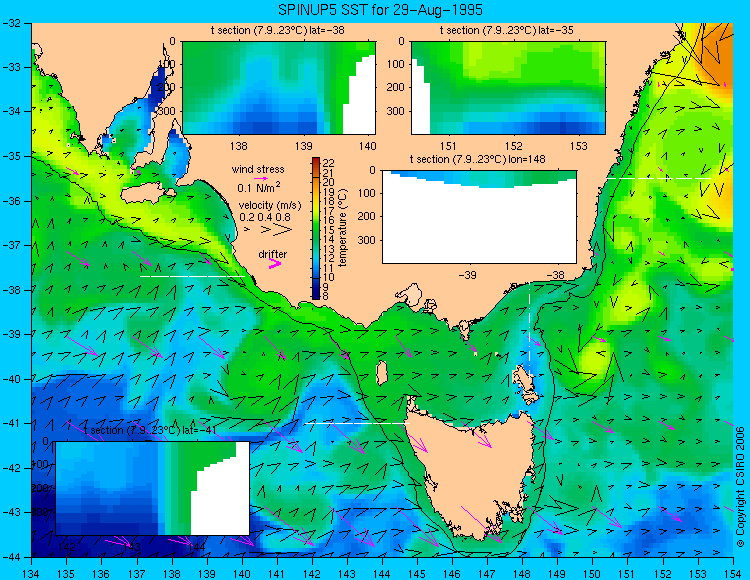750x580 pixels.
Task: Click the "drifter" legend label
Action: [x=273, y=254]
